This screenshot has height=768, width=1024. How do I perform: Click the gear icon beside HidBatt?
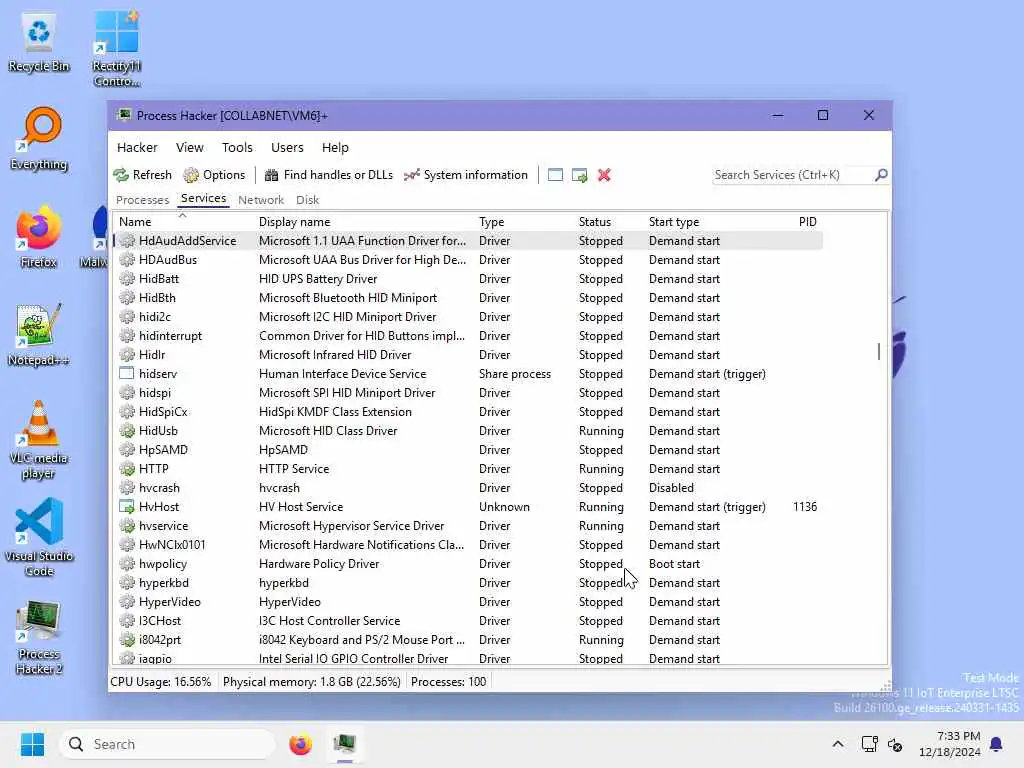pyautogui.click(x=127, y=279)
